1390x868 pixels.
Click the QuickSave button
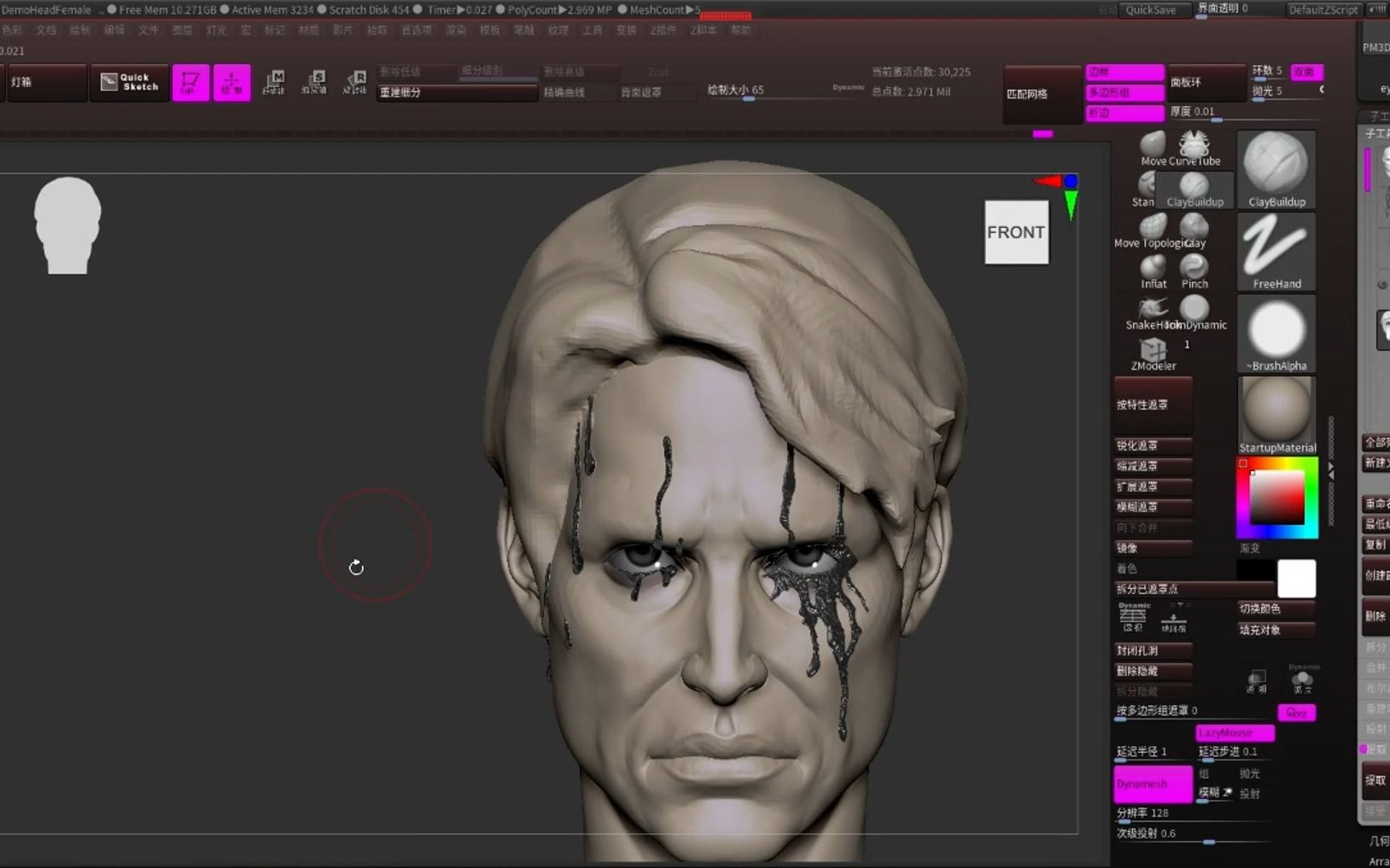point(1154,10)
